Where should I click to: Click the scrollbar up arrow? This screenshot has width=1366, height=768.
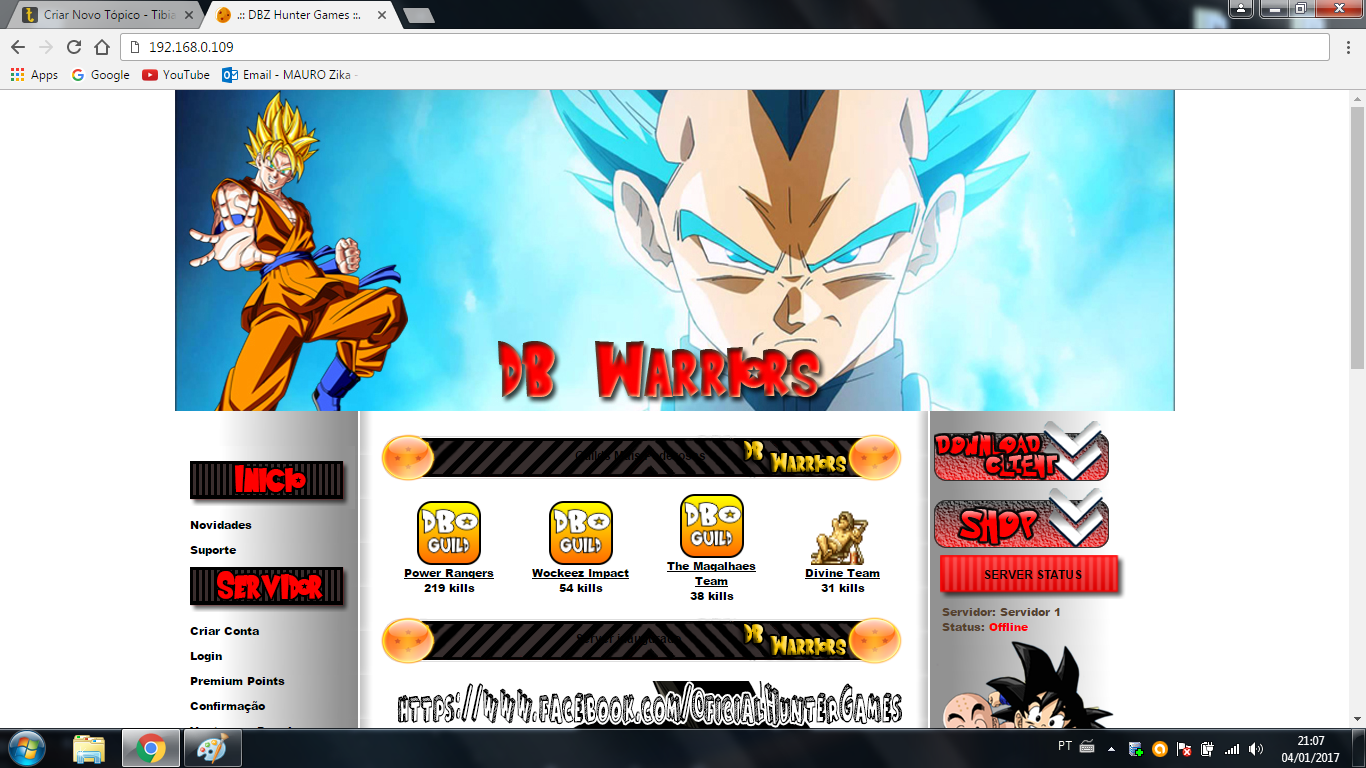click(x=1357, y=96)
